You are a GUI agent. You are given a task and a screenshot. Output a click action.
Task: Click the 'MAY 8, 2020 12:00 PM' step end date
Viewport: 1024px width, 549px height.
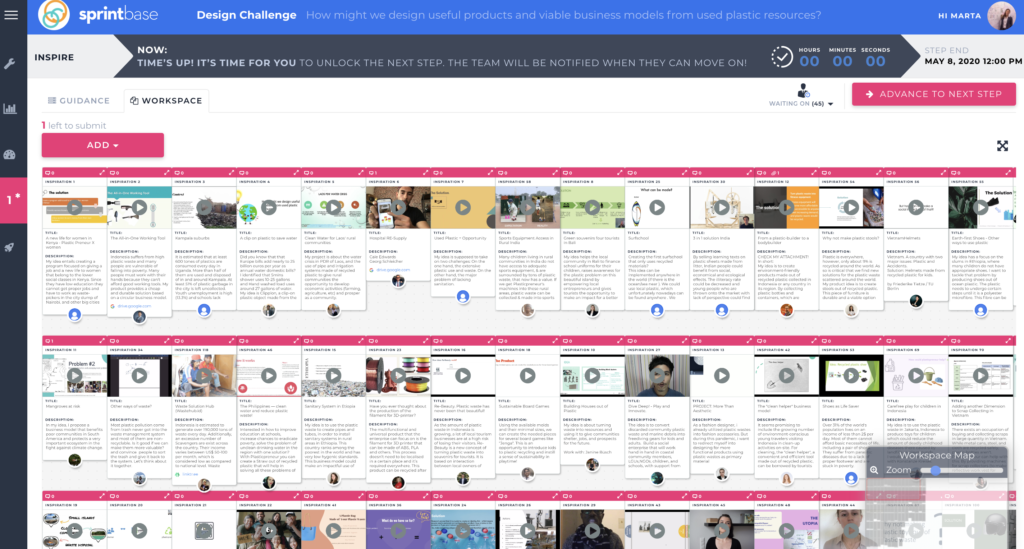point(972,61)
